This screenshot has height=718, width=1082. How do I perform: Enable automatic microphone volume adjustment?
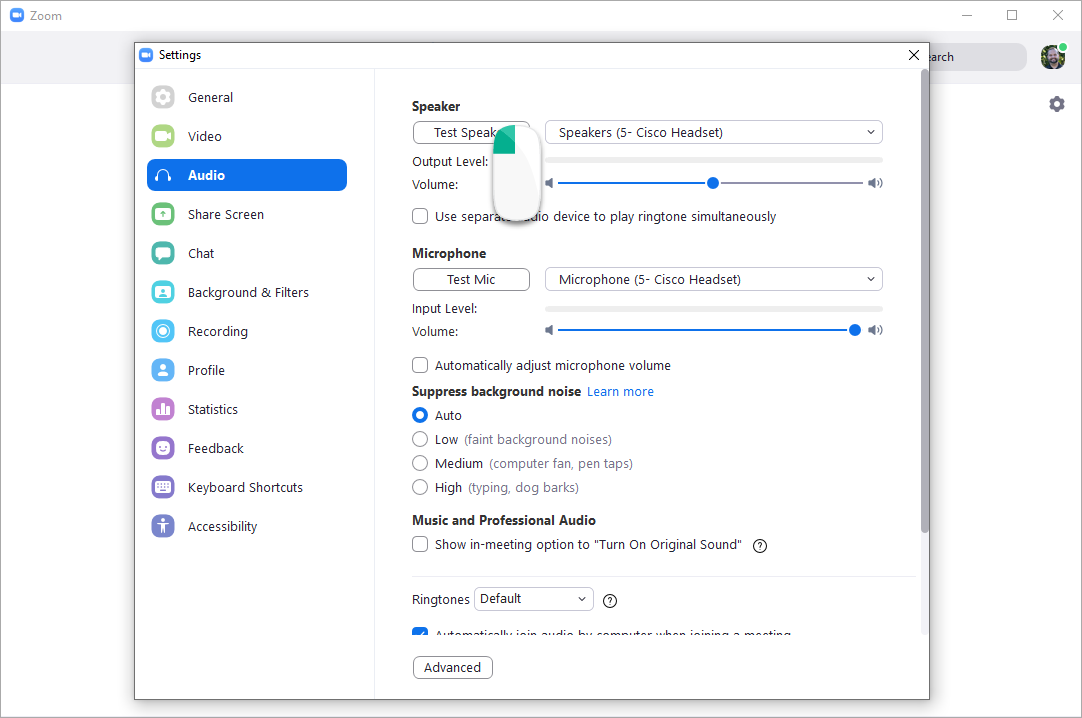point(420,365)
